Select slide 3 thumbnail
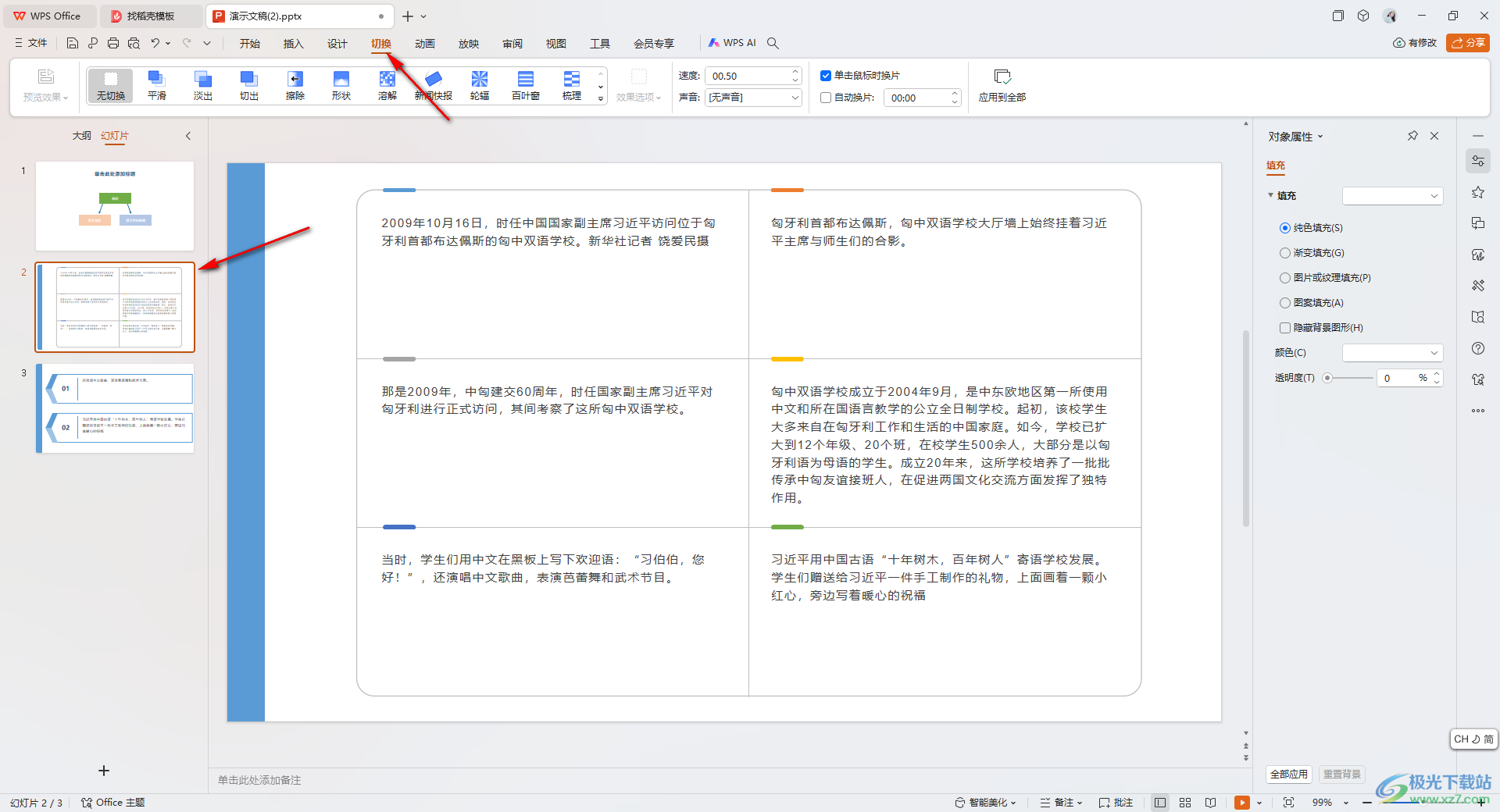 115,408
